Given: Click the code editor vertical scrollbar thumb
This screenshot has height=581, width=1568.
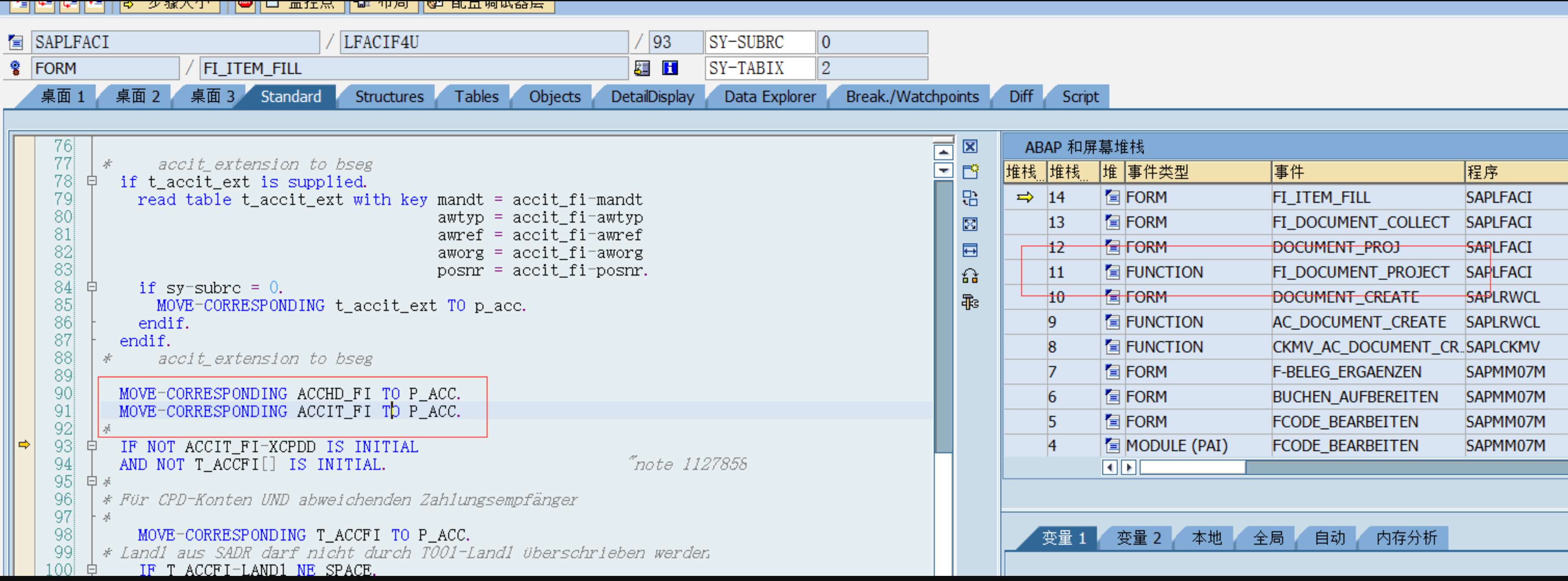Looking at the screenshot, I should tap(943, 317).
